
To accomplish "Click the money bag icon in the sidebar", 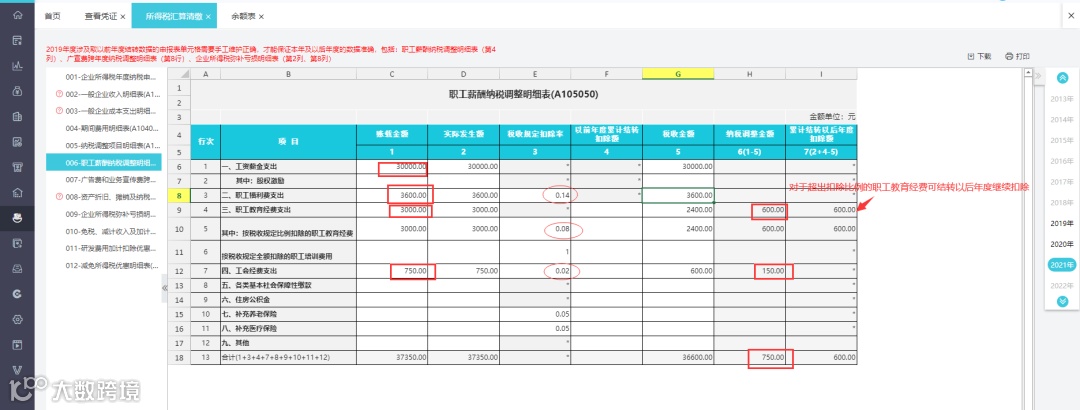I will pyautogui.click(x=17, y=91).
